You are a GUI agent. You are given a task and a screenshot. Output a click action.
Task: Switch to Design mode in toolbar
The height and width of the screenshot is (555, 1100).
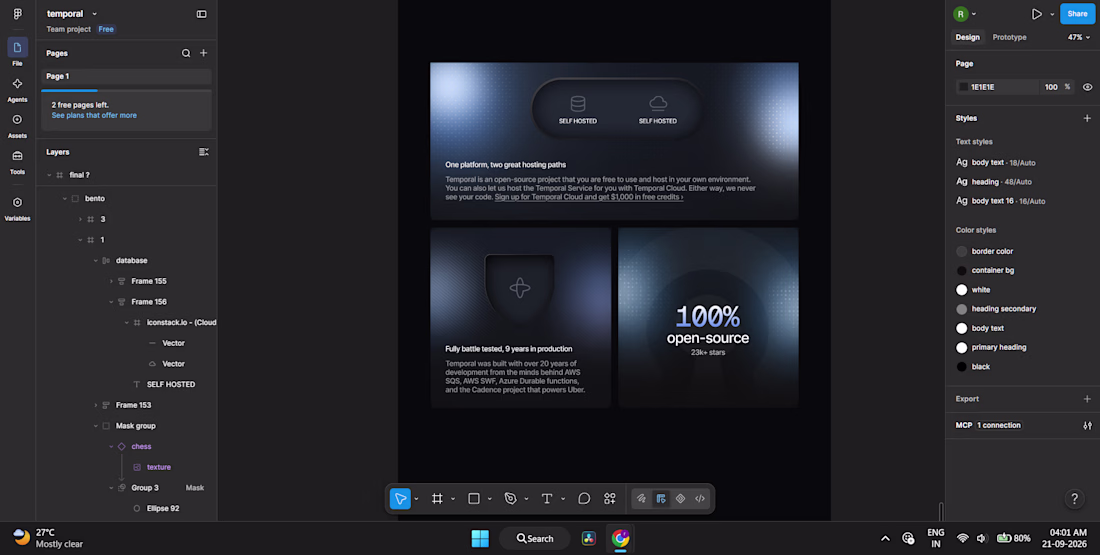click(661, 498)
